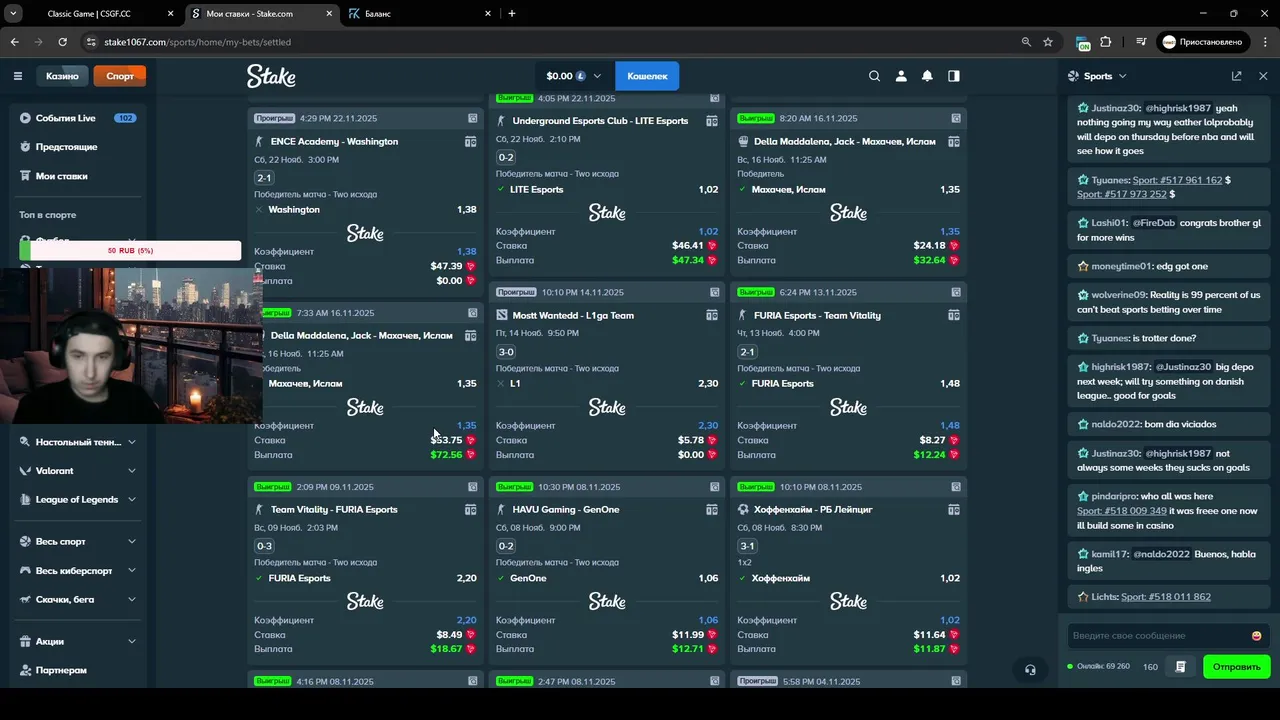
Task: Reload the page
Action: (63, 42)
